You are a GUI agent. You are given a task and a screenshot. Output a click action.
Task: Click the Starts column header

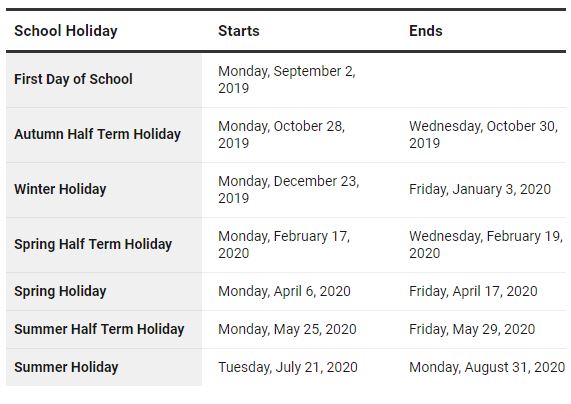click(239, 31)
